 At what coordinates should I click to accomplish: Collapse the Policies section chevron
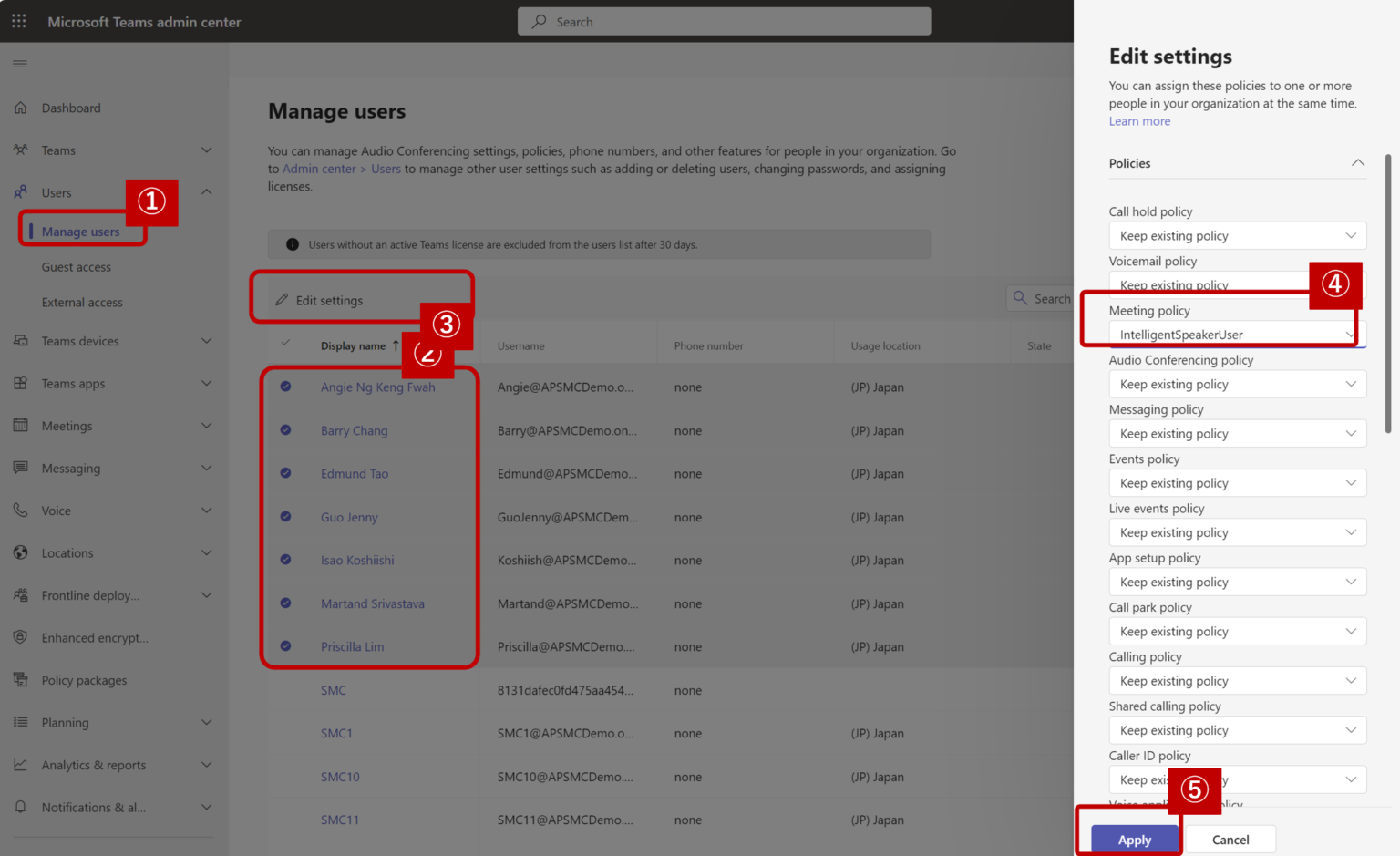click(1357, 163)
